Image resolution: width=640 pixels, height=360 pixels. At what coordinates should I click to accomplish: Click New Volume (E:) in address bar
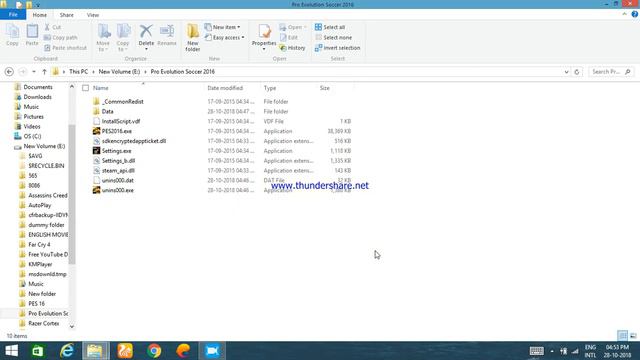click(x=119, y=71)
